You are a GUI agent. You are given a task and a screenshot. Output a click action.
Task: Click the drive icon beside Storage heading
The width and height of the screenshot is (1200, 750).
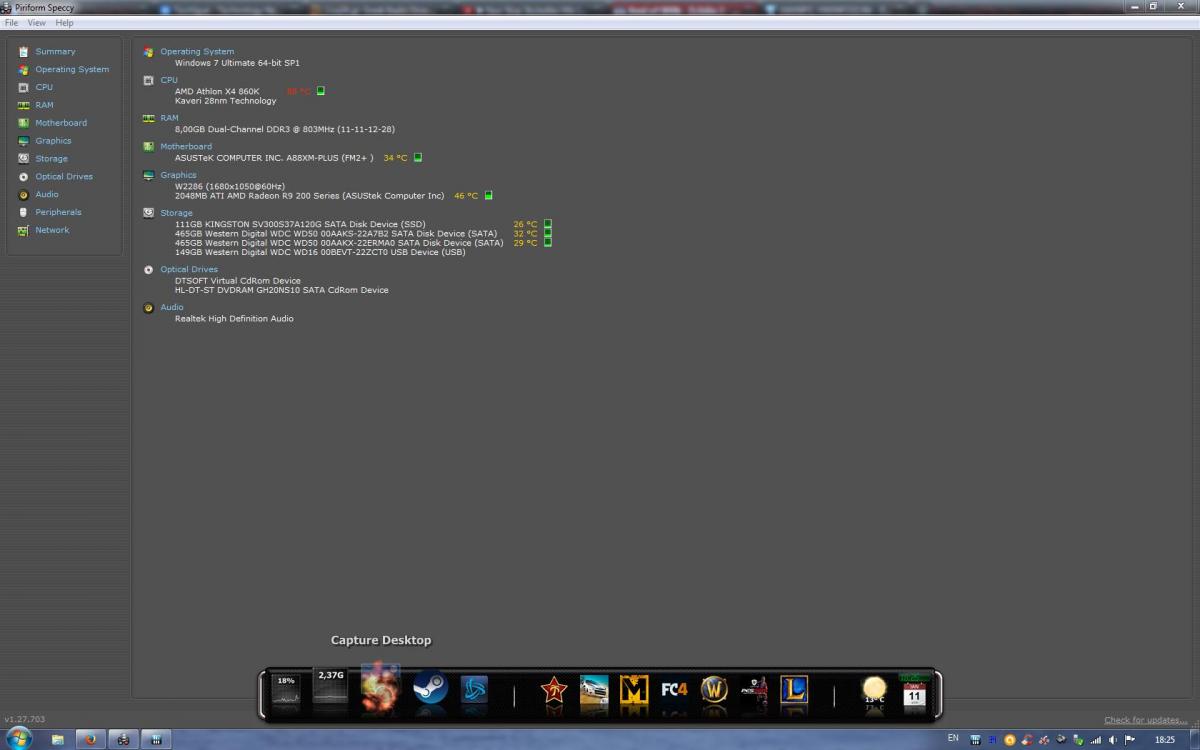click(148, 213)
